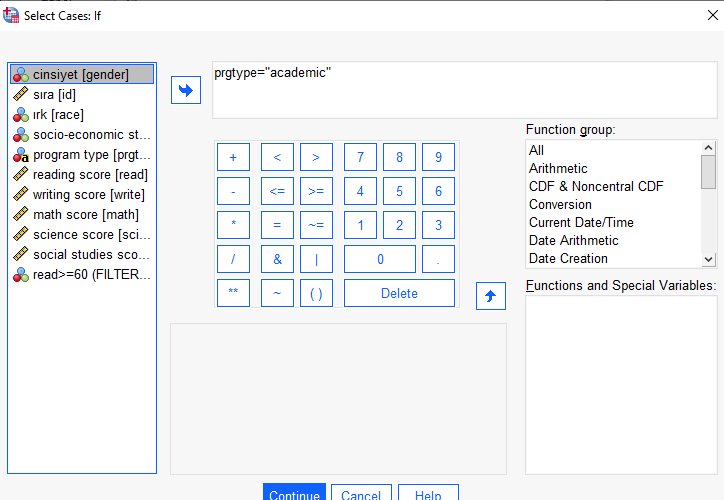Choose CDF & Noncentral CDF function group
The width and height of the screenshot is (724, 500).
click(596, 187)
